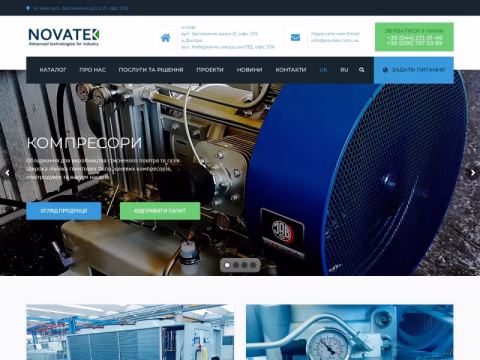The image size is (480, 360).
Task: Click phone number +38 (044) 221-01-49
Action: (x=414, y=38)
